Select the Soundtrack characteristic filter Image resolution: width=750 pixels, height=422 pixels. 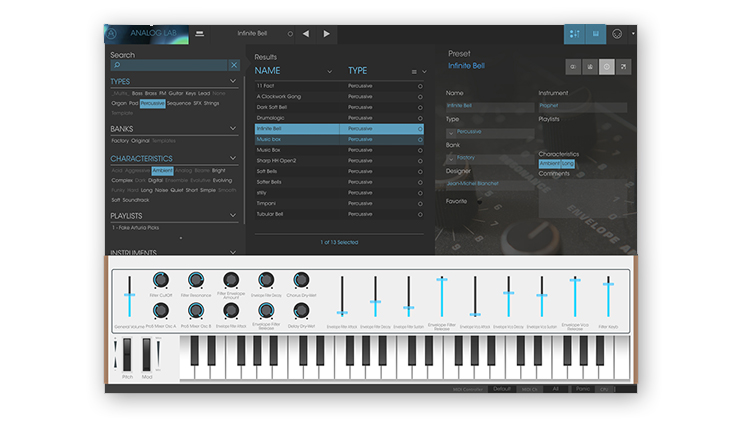[x=136, y=200]
